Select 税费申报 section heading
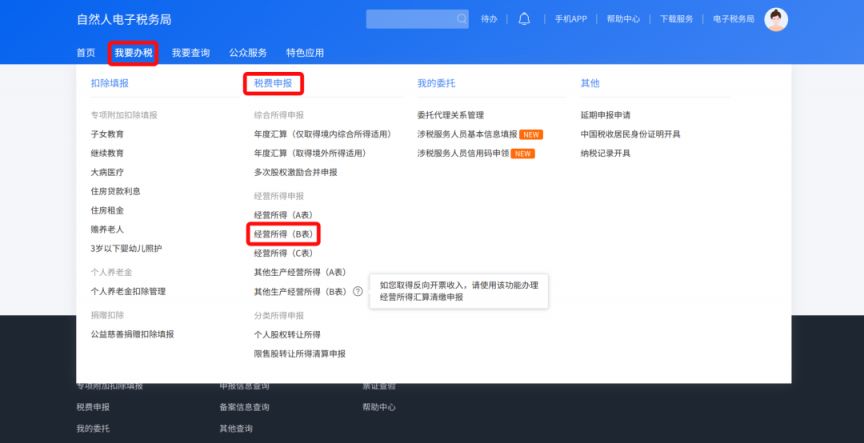Viewport: 864px width, 443px height. pos(273,83)
